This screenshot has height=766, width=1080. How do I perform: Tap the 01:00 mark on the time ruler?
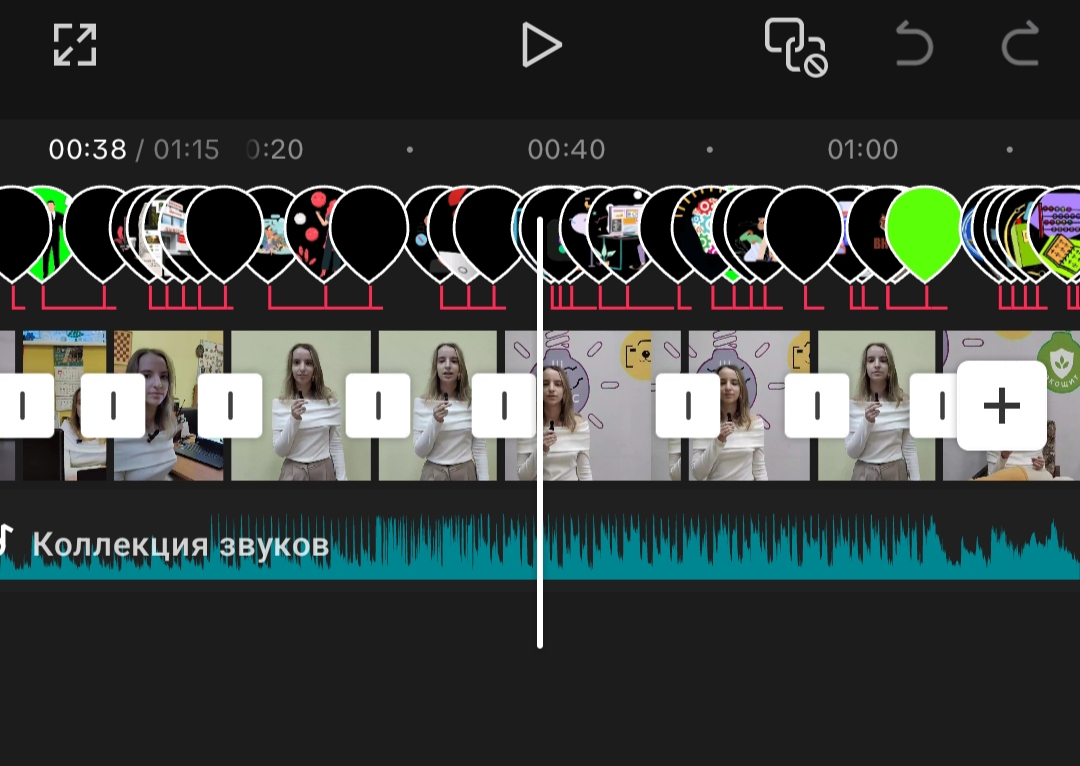tap(862, 149)
